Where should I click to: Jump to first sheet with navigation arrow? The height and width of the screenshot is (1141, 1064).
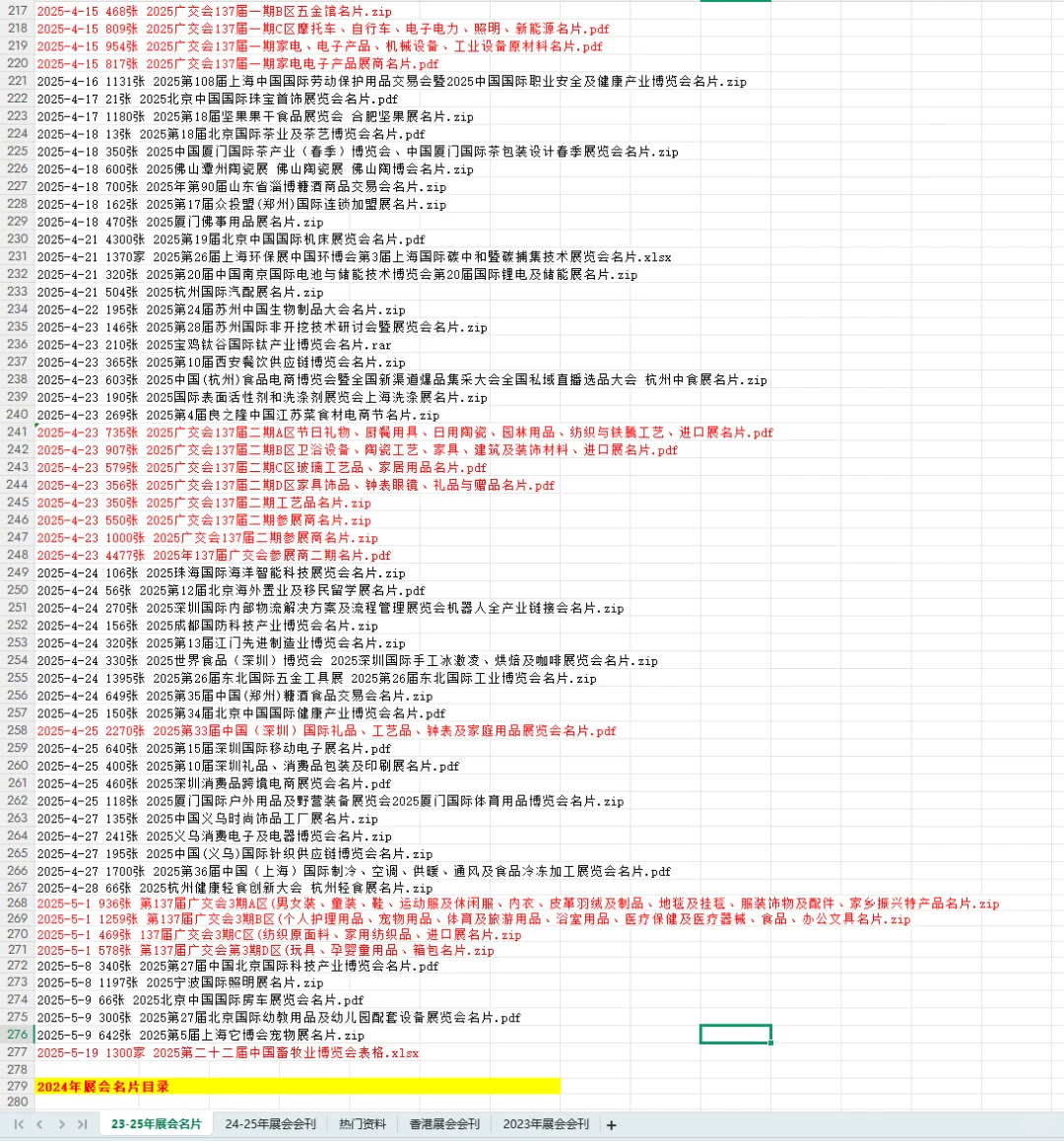tap(19, 1124)
